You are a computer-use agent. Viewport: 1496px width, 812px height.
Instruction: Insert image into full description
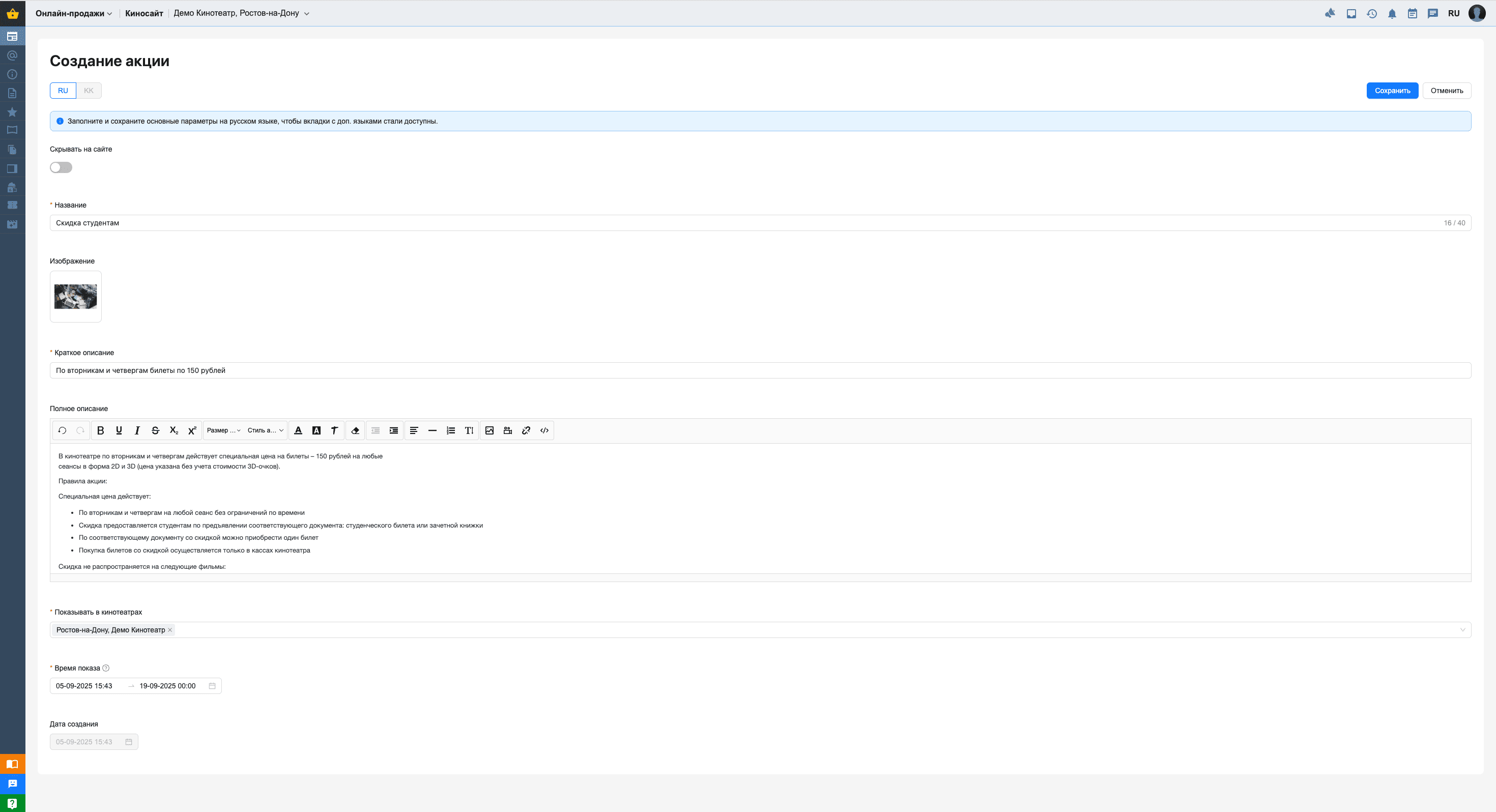click(x=490, y=430)
